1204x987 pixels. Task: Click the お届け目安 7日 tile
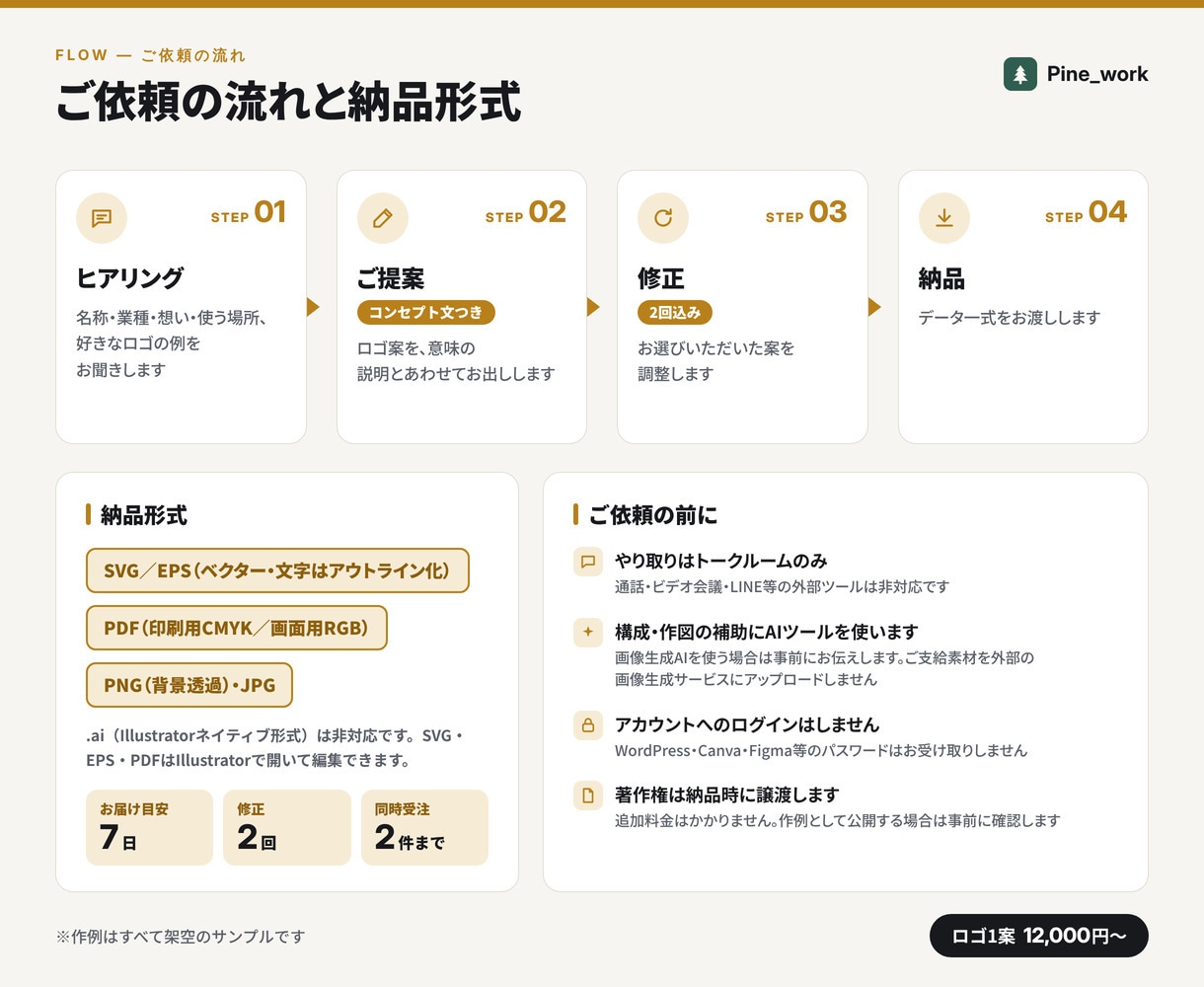coord(149,827)
